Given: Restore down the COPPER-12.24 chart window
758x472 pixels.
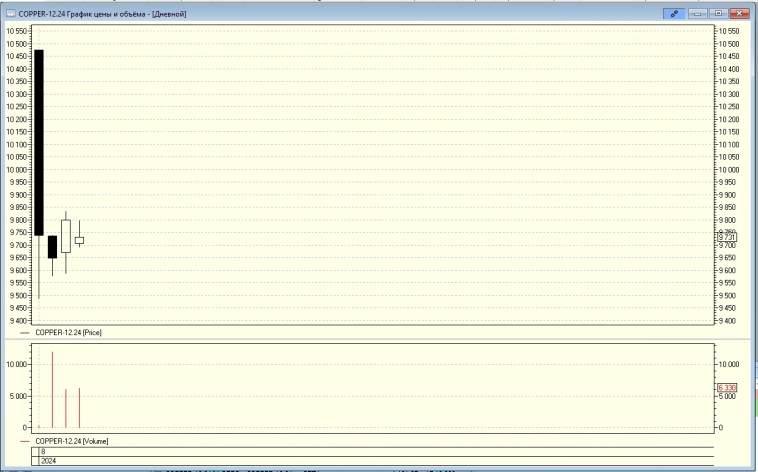Looking at the screenshot, I should tap(718, 14).
